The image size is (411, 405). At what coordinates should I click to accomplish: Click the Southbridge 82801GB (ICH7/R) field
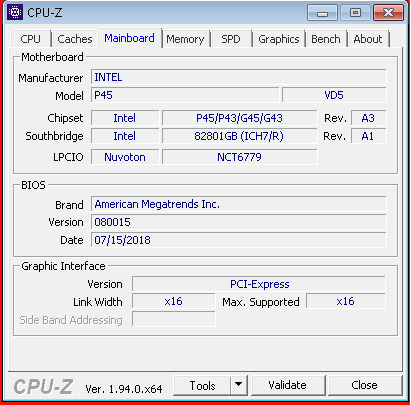tap(239, 136)
